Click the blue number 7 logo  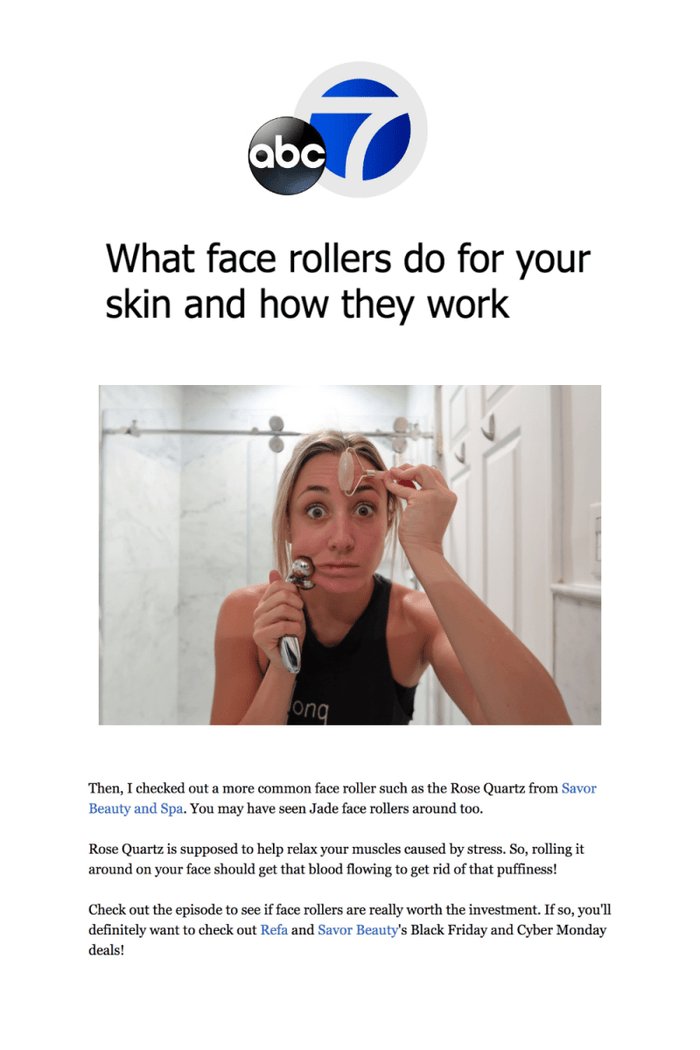[361, 129]
